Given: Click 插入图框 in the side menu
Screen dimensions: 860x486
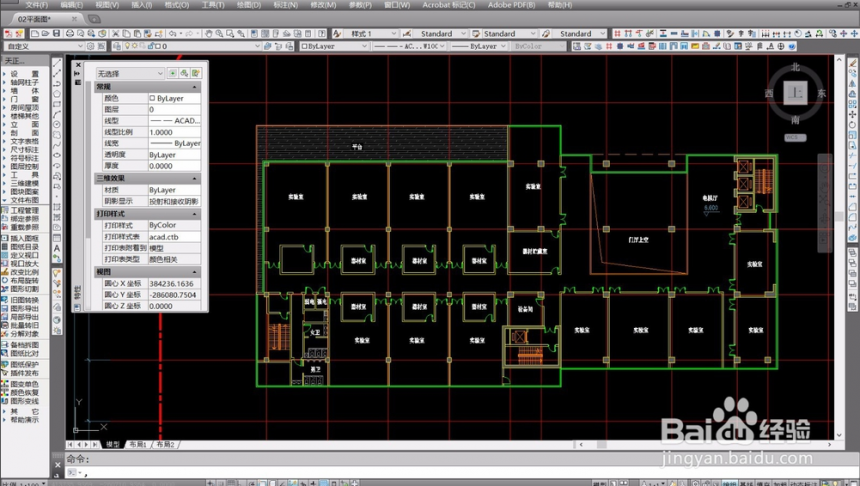Looking at the screenshot, I should click(x=25, y=238).
